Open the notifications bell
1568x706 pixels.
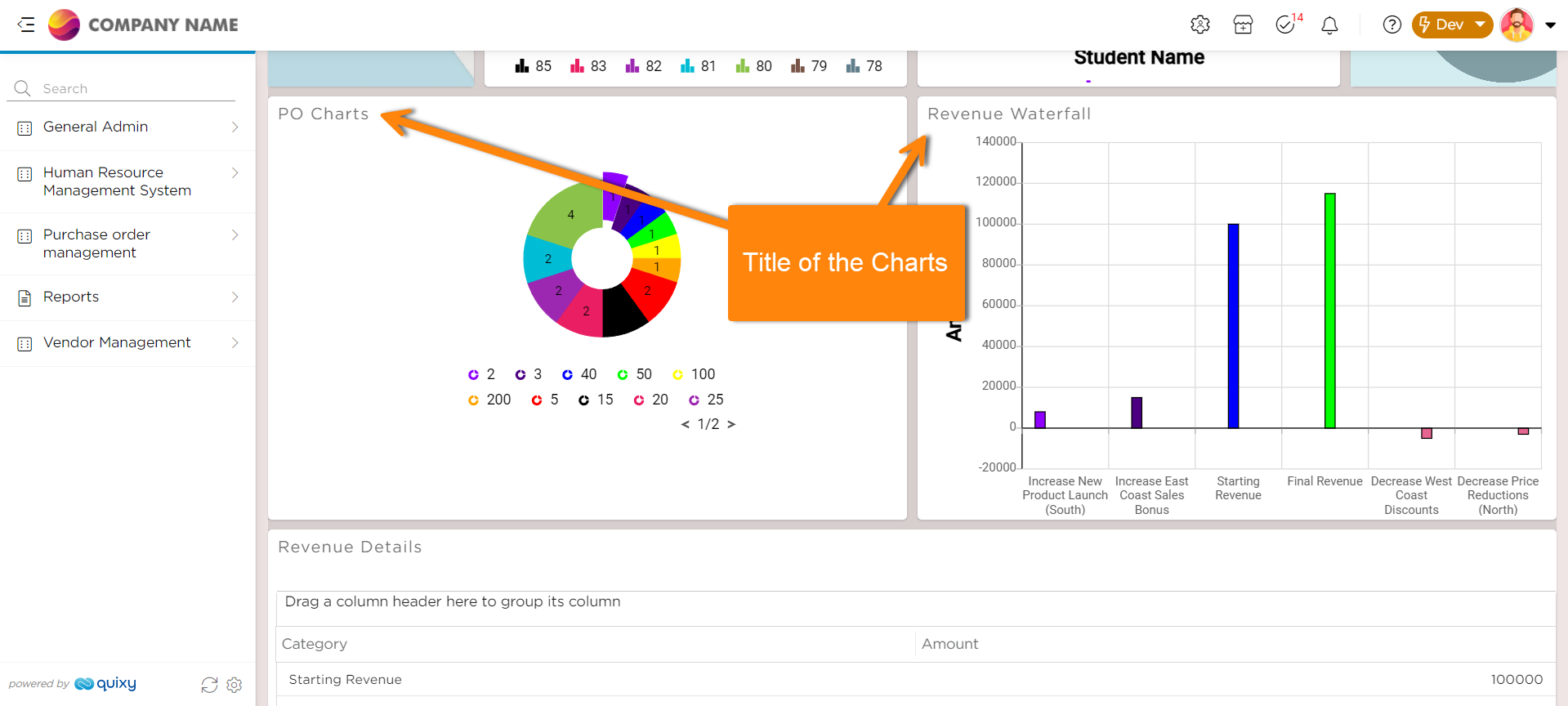(x=1329, y=25)
